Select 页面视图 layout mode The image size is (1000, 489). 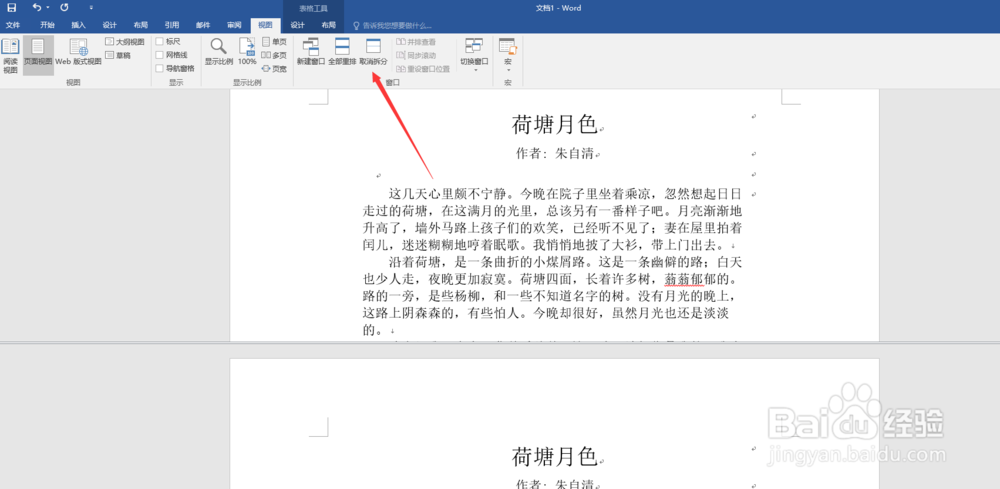[x=38, y=56]
